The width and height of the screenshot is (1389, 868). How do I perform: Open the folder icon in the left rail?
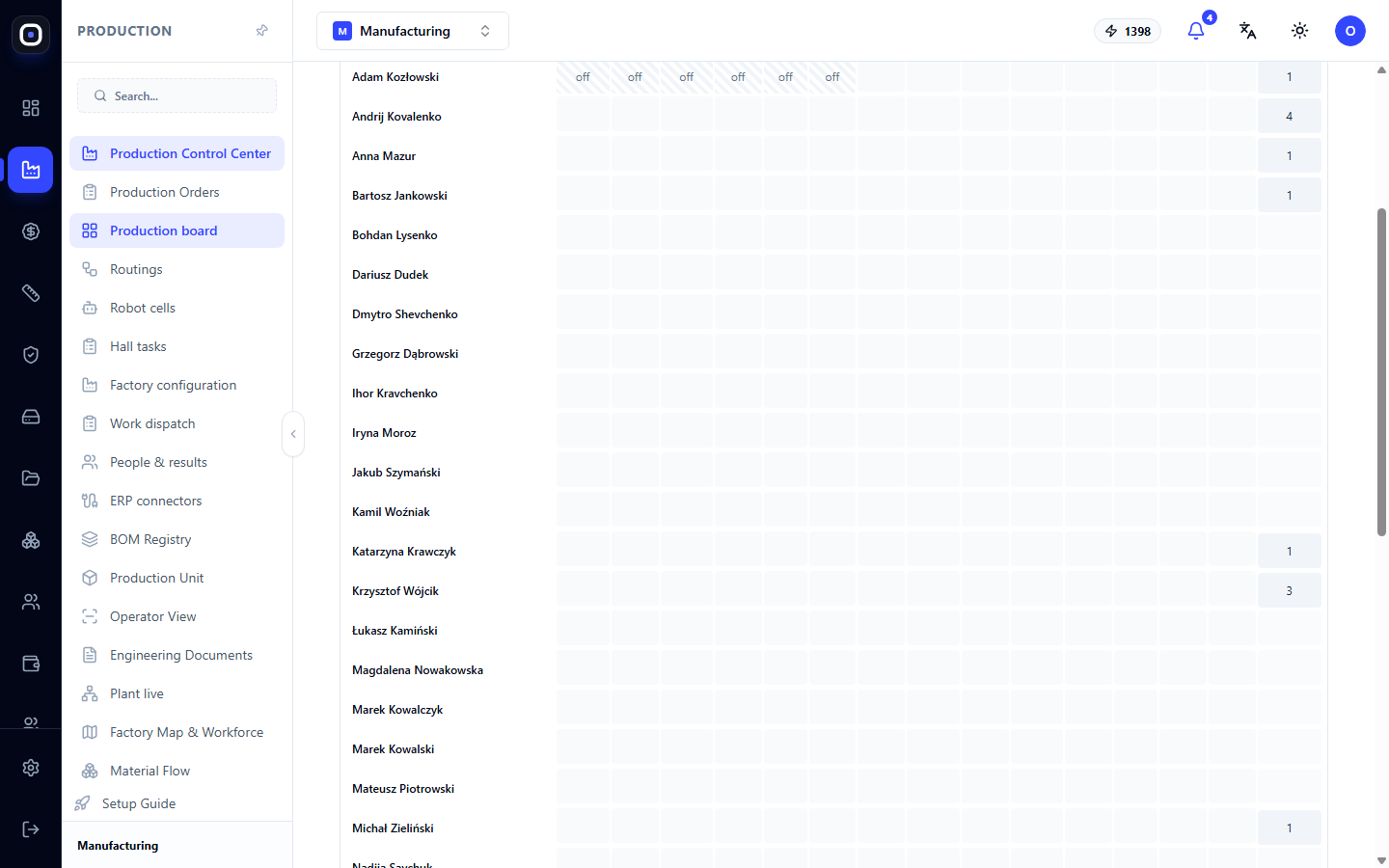tap(31, 478)
